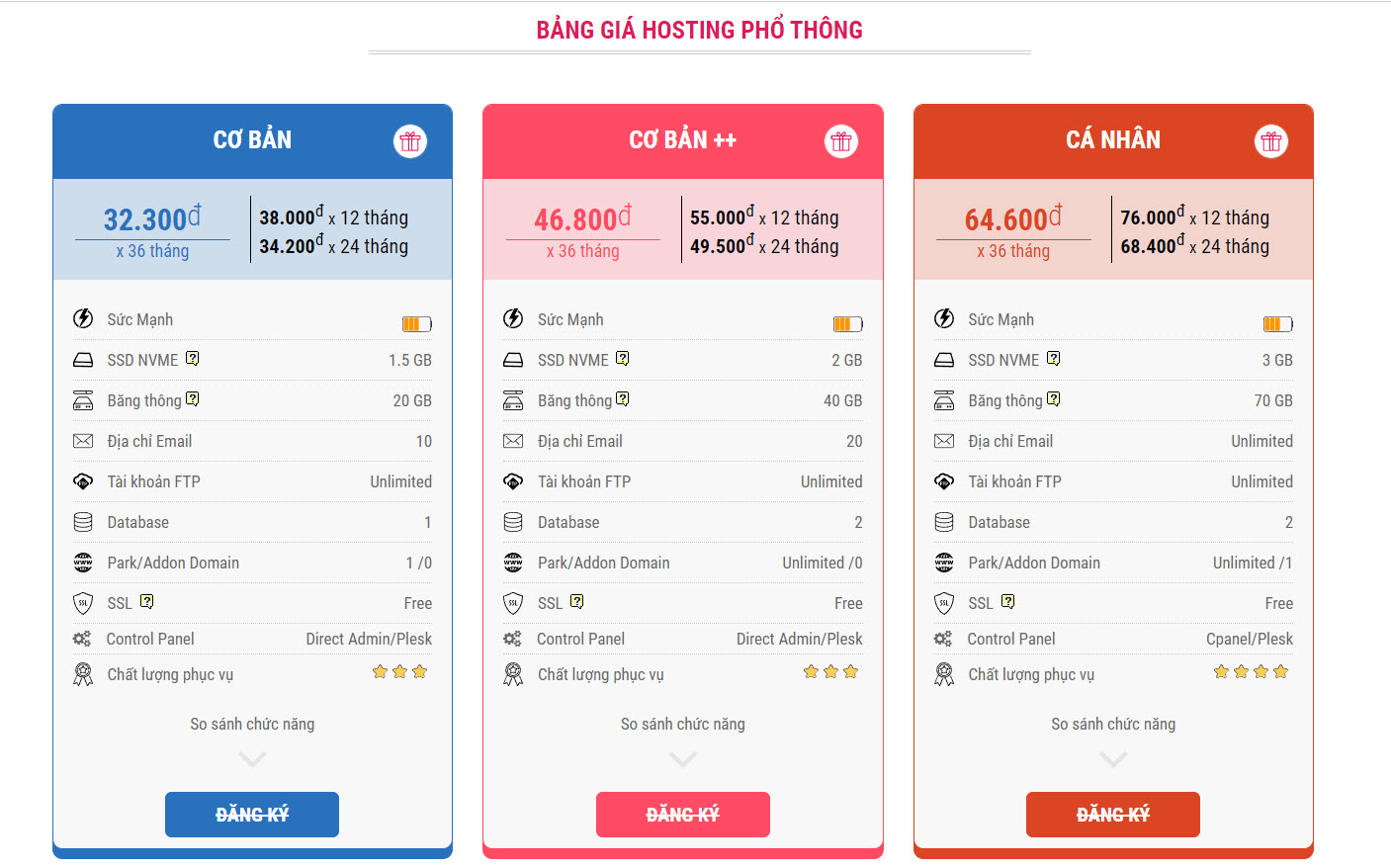Click the gift icon on CƠ BẢN ++ plan
1391x868 pixels.
[841, 140]
